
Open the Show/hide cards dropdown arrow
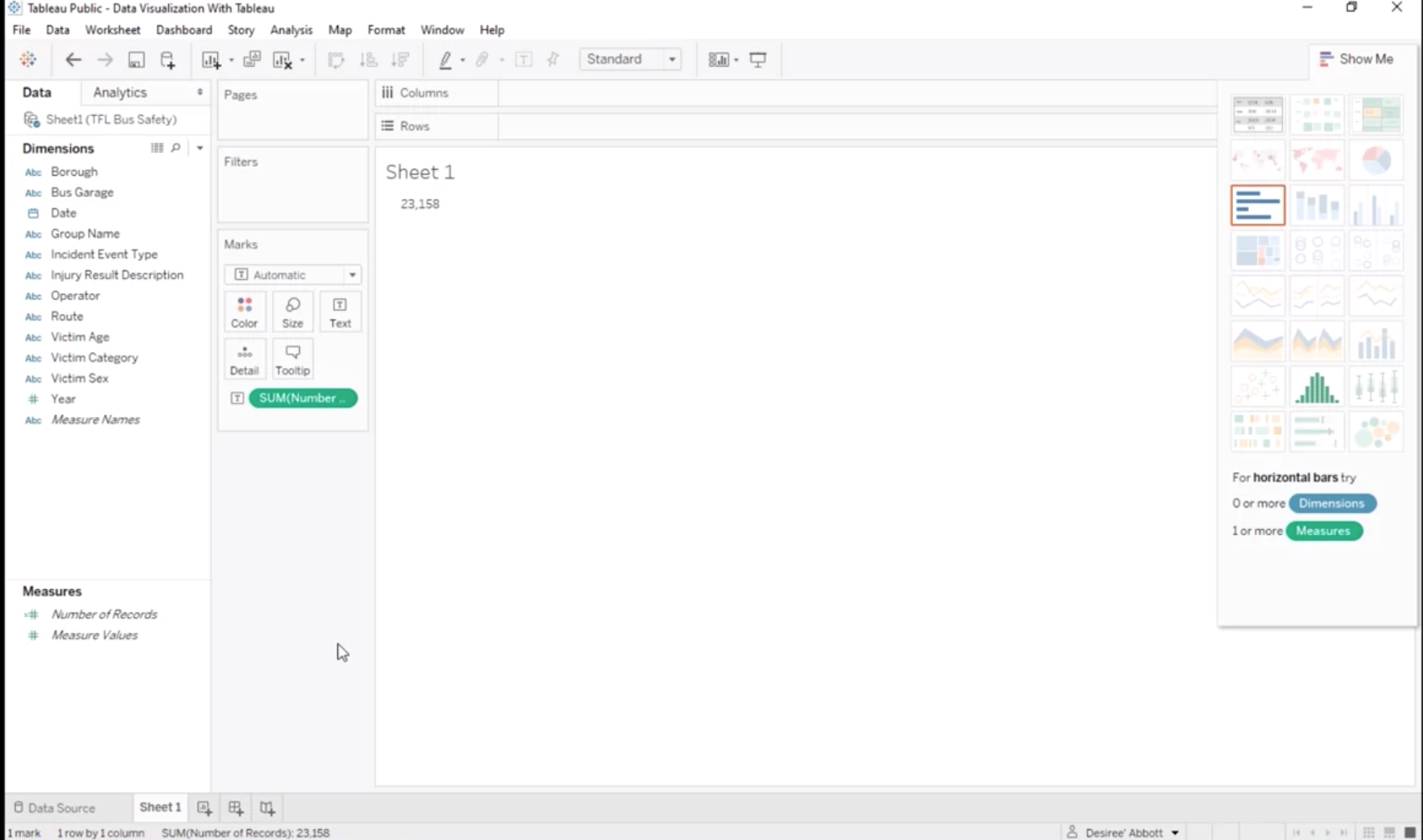pos(736,60)
